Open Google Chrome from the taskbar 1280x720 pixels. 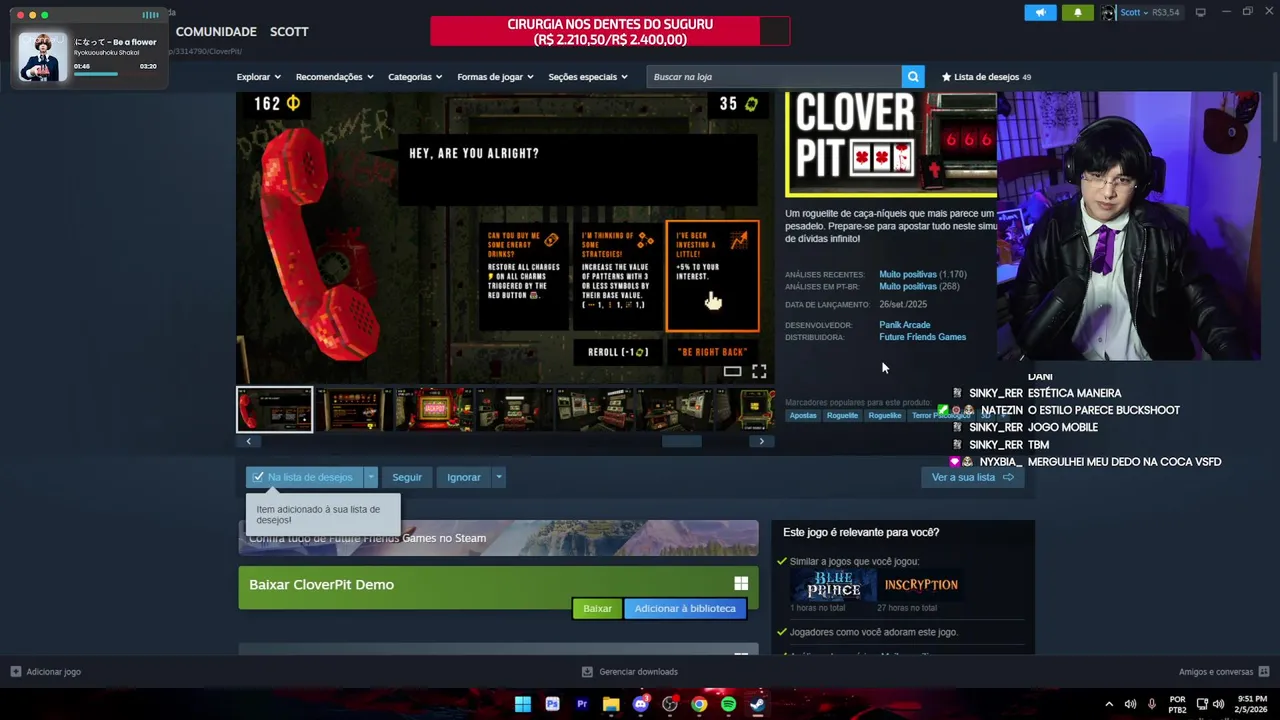[x=699, y=704]
